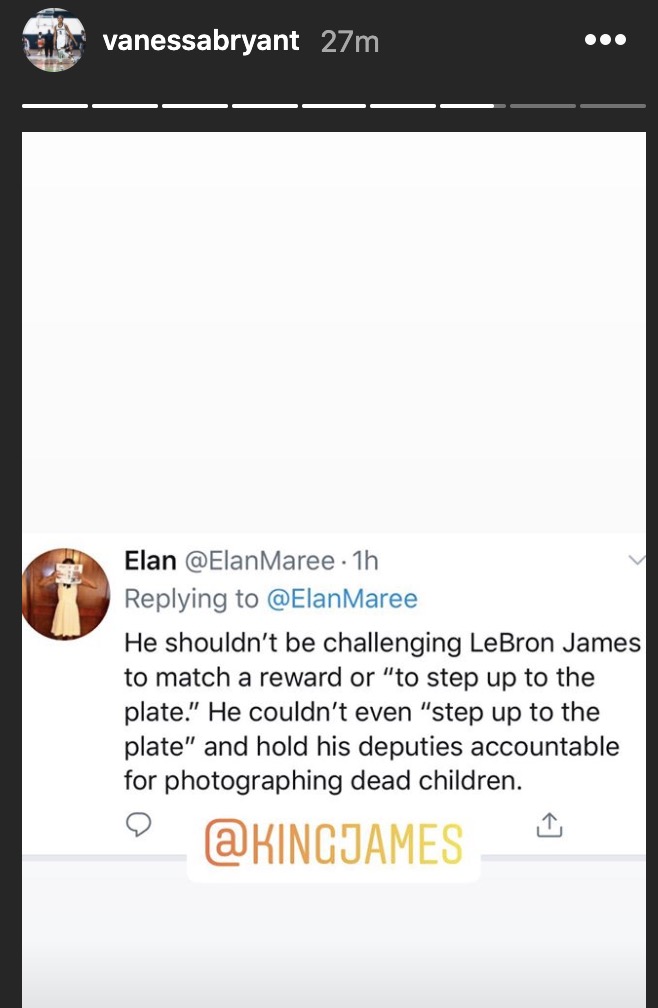
Task: Click the share arrow icon under tweet
Action: coord(549,825)
